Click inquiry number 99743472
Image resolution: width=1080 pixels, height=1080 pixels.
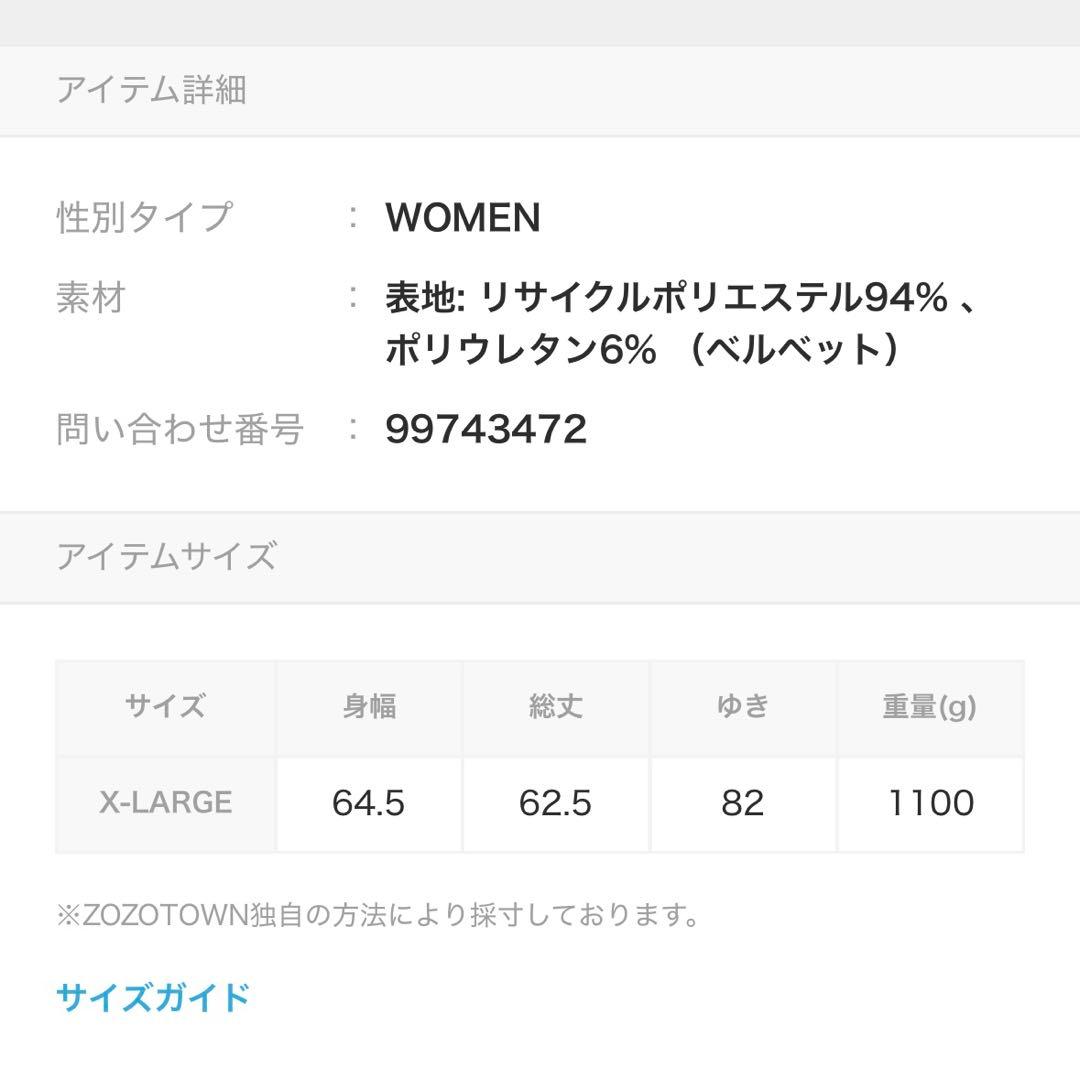(x=486, y=429)
